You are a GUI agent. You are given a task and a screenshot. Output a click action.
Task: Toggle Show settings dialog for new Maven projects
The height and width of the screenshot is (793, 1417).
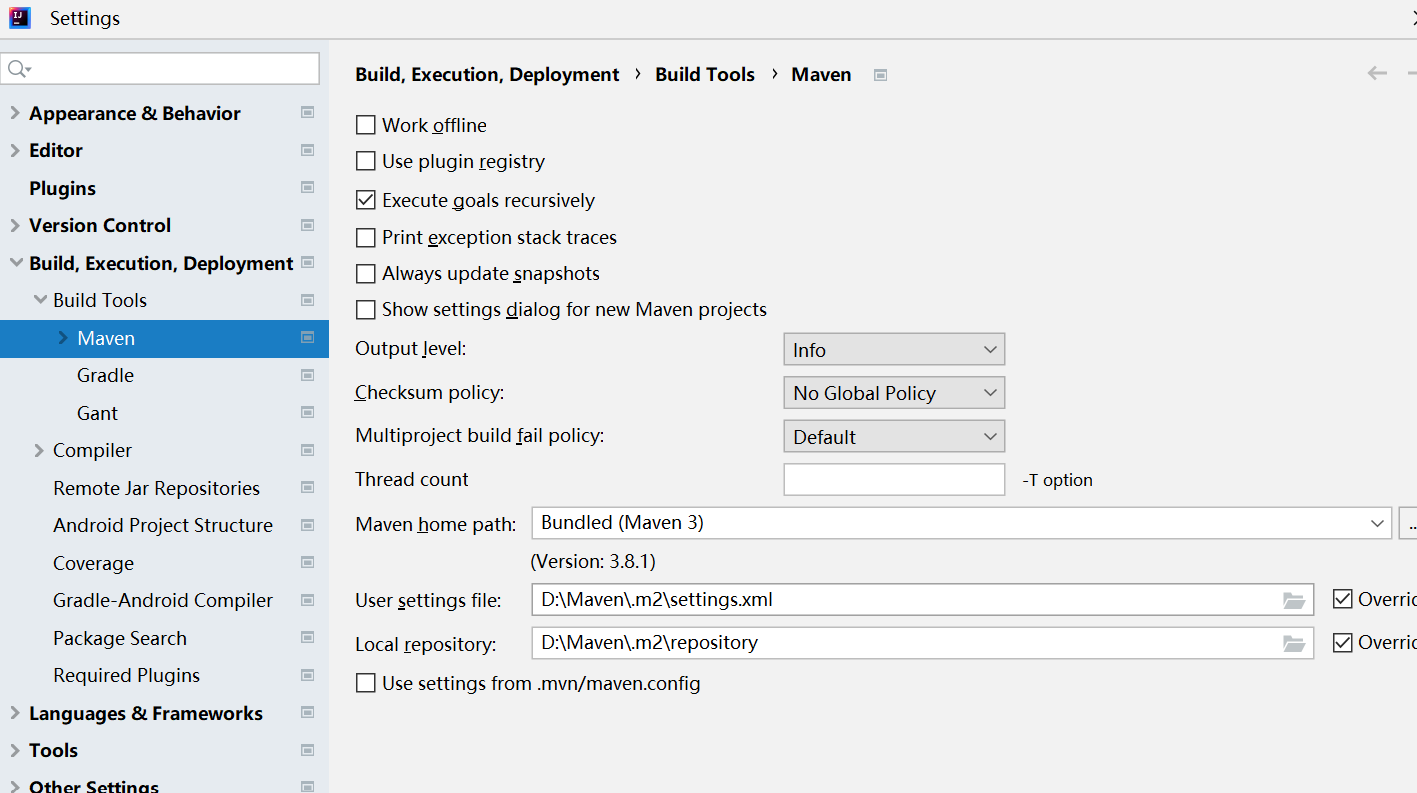coord(366,309)
